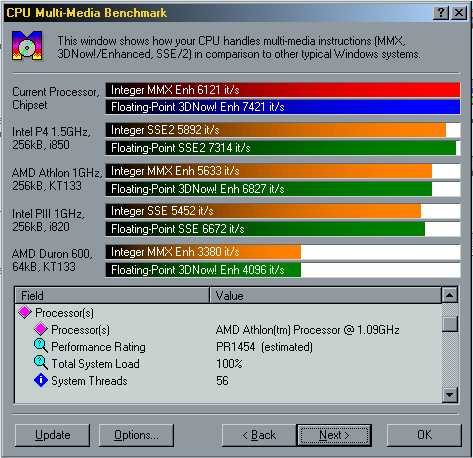Click the Field column header

[112, 295]
